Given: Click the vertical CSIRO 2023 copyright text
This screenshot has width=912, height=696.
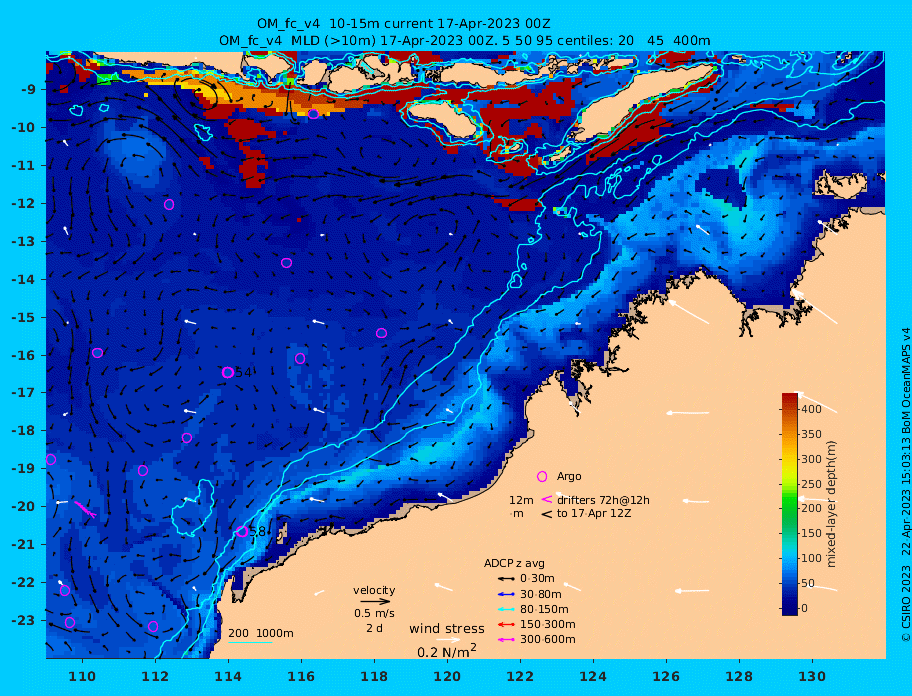Looking at the screenshot, I should [x=905, y=485].
